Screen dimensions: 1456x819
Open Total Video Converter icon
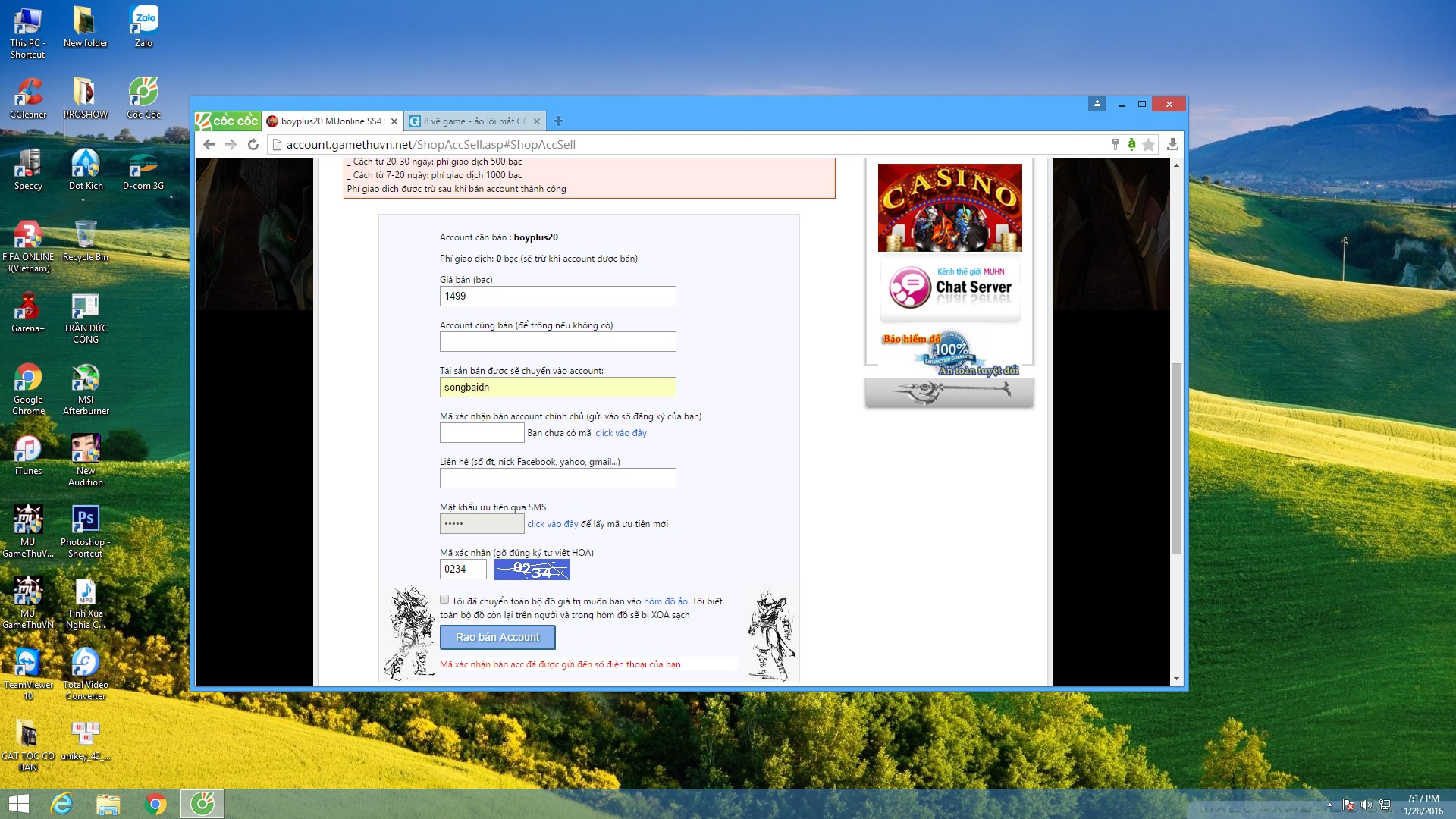tap(86, 674)
